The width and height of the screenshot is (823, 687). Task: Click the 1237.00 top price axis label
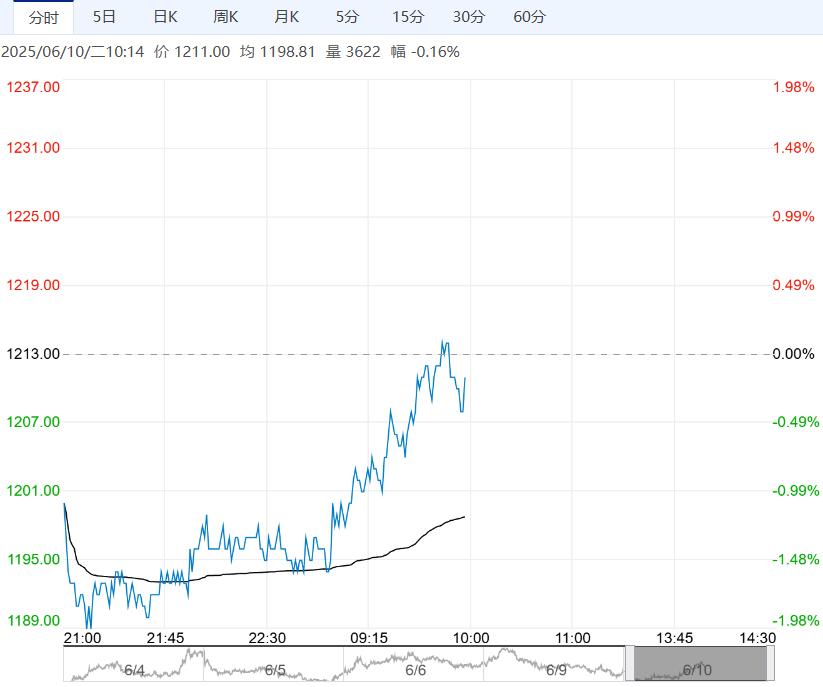point(32,87)
